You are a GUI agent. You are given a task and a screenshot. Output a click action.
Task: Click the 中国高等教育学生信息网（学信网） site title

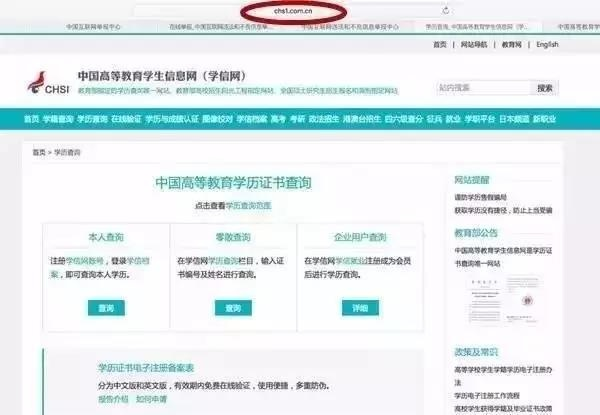click(163, 76)
